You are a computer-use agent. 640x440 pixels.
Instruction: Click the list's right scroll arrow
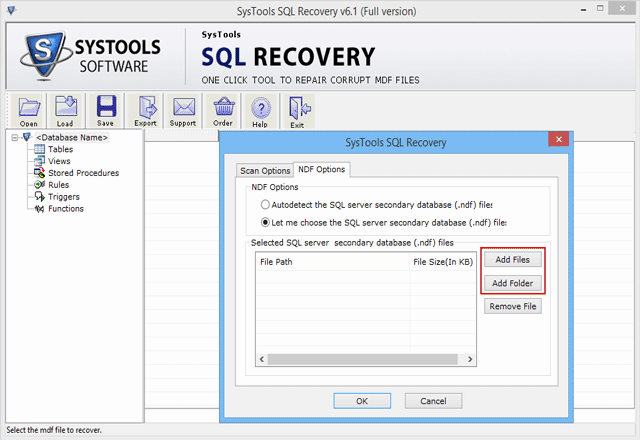pos(470,359)
